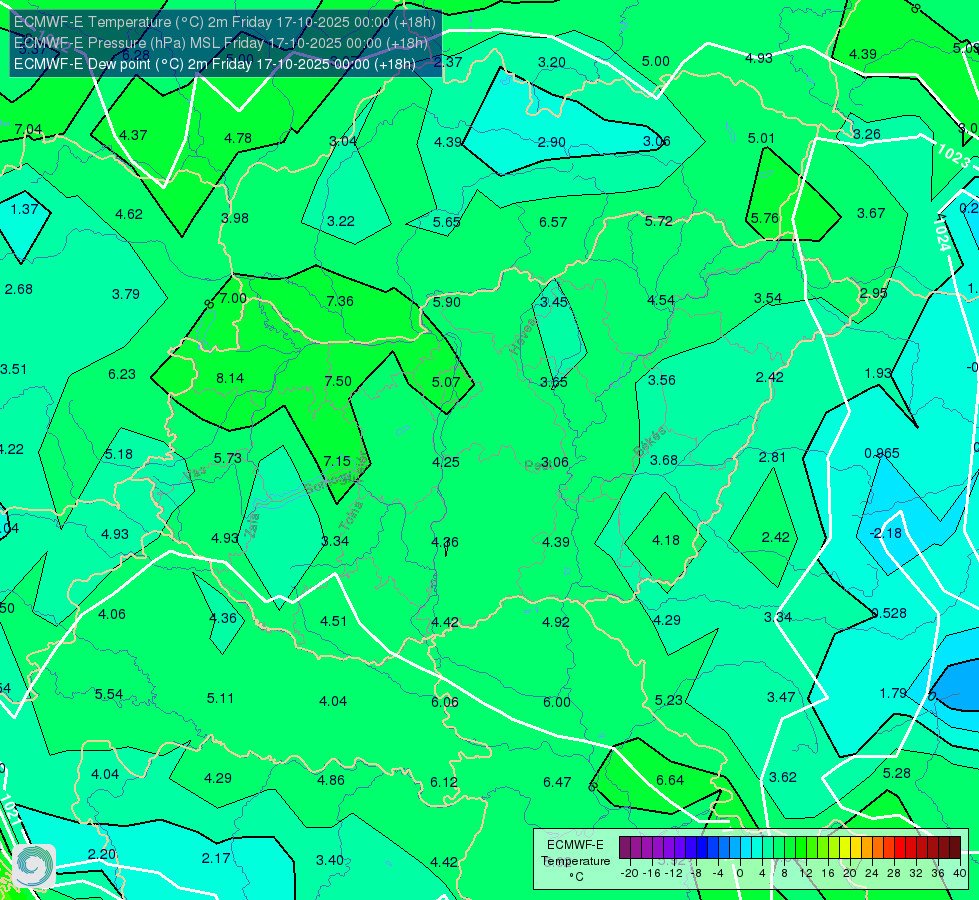979x900 pixels.
Task: Click the 6.06 temperature value
Action: click(x=445, y=702)
